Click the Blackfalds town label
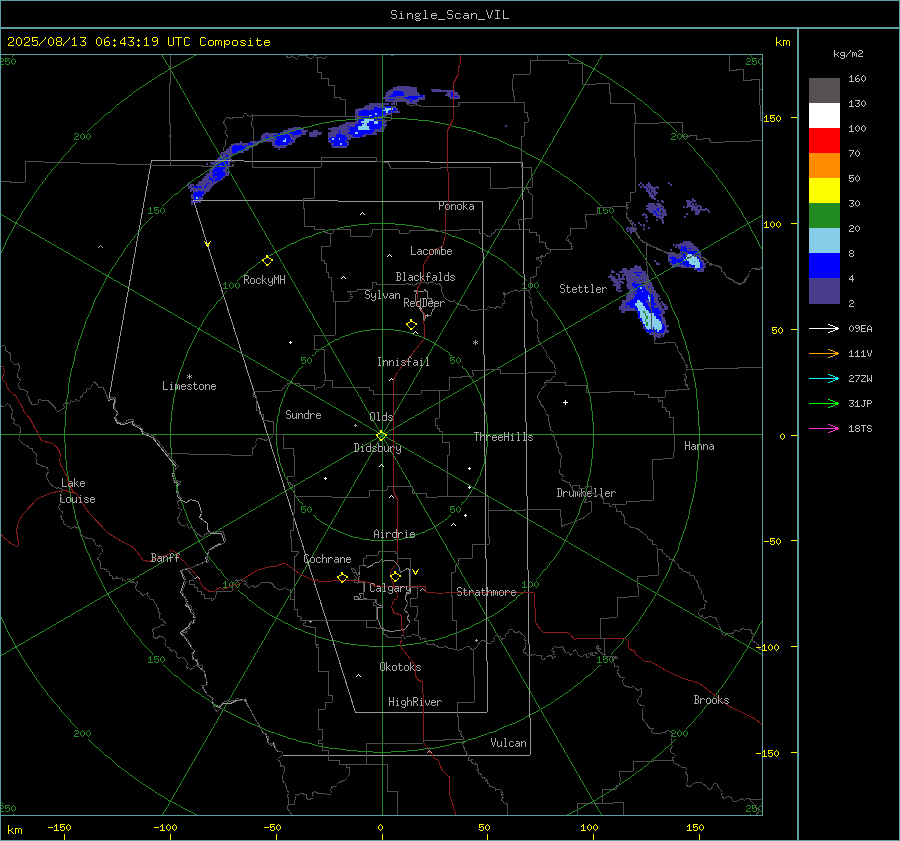 click(425, 277)
